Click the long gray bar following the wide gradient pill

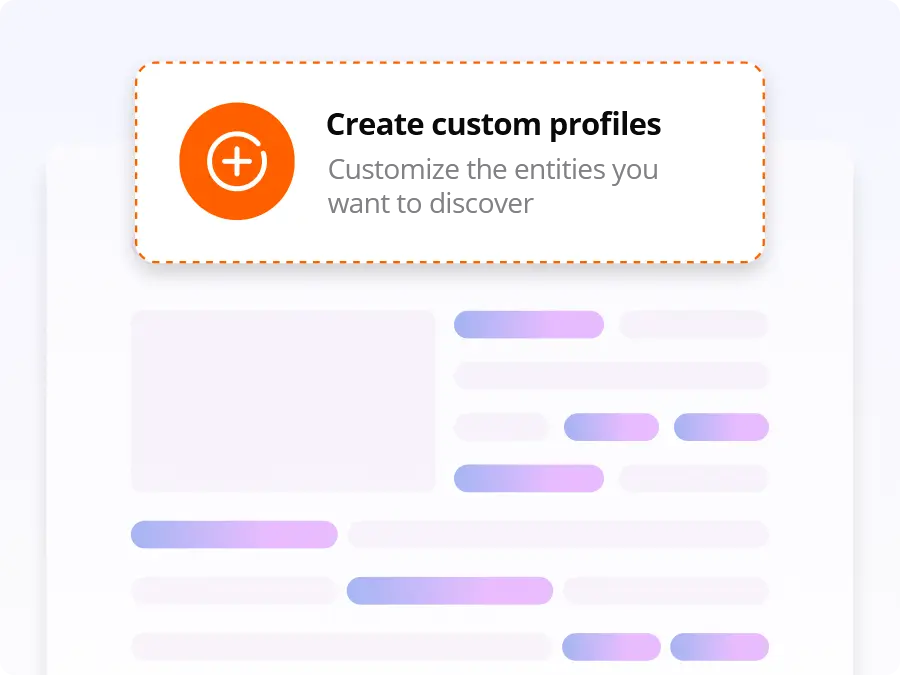[558, 534]
